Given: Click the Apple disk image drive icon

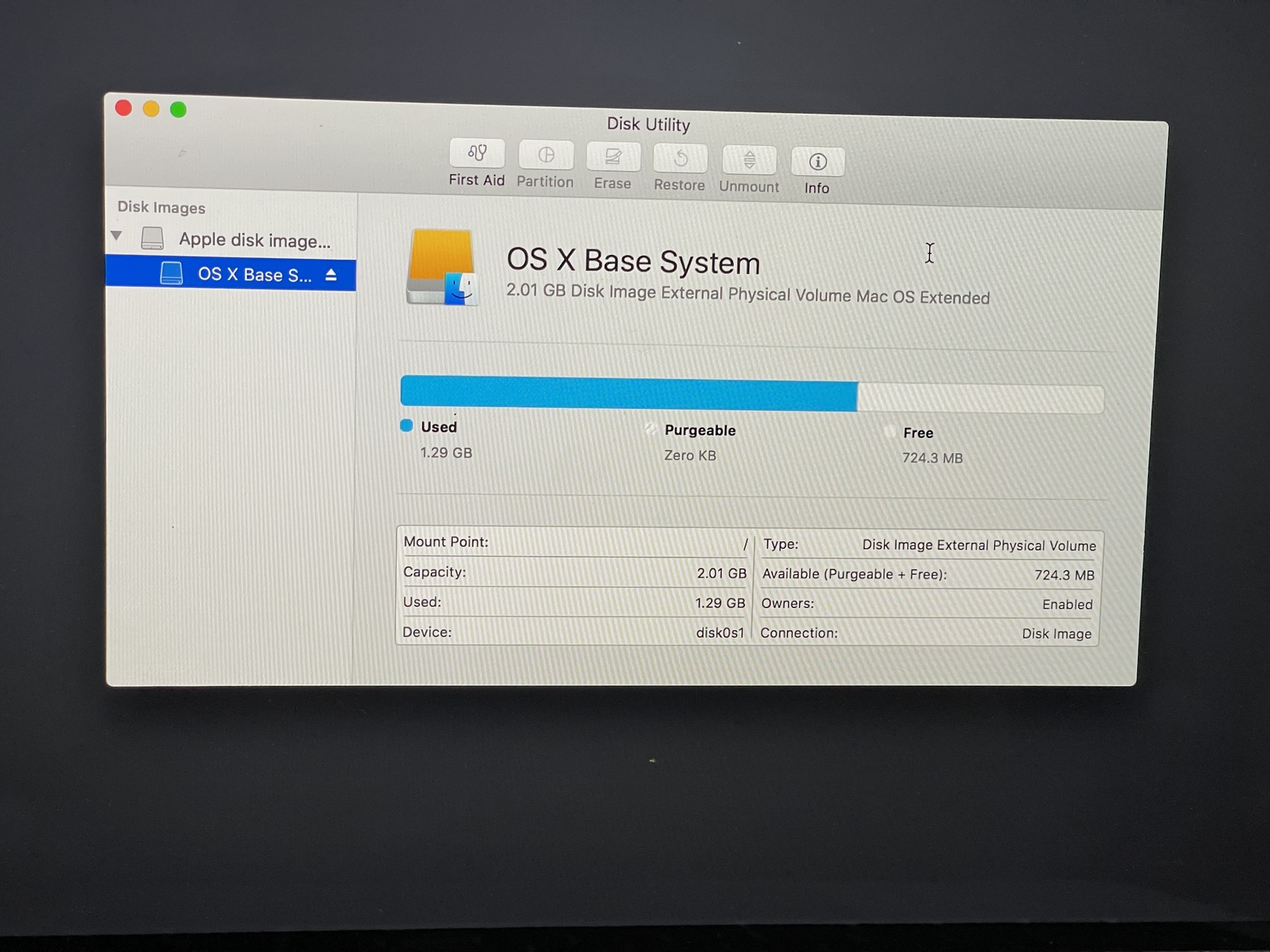Looking at the screenshot, I should coord(152,238).
